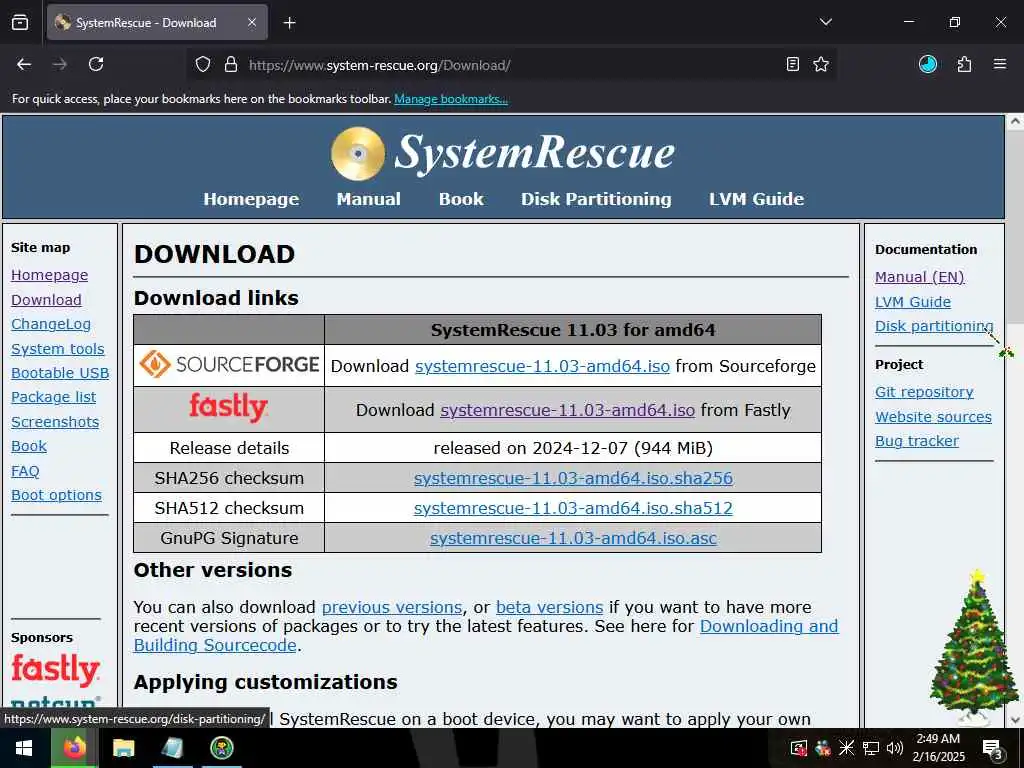
Task: Open the Extensions puzzle icon
Action: (x=964, y=64)
